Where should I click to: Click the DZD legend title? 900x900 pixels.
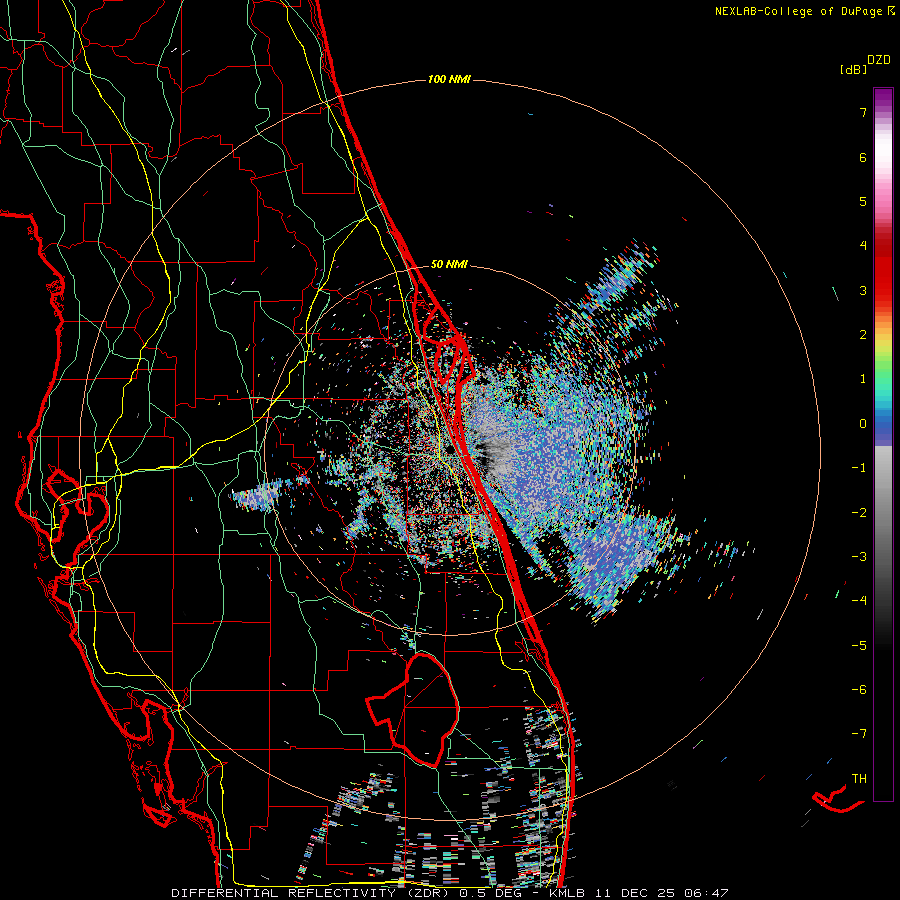click(x=879, y=60)
